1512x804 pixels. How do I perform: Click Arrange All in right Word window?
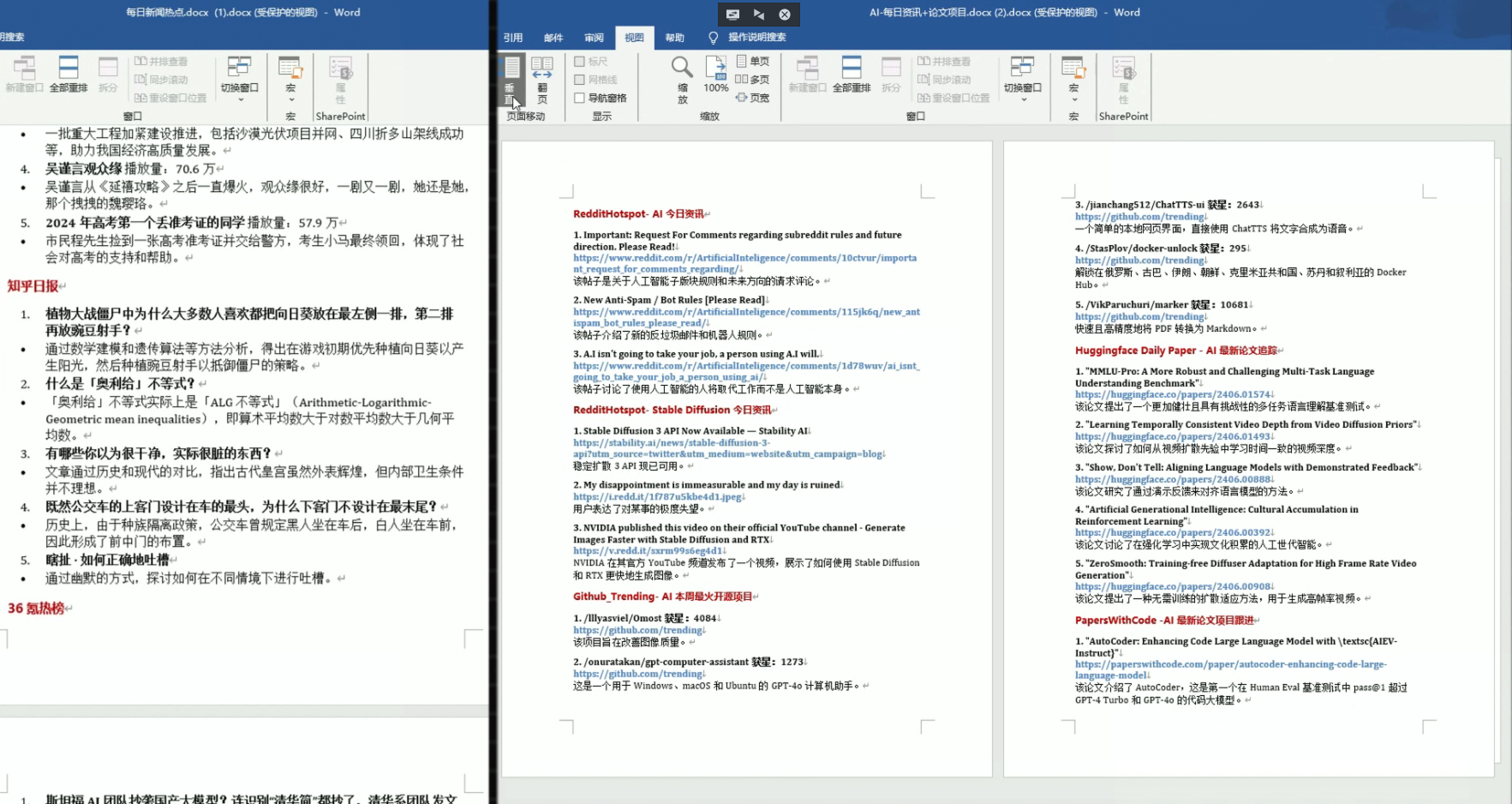(852, 75)
